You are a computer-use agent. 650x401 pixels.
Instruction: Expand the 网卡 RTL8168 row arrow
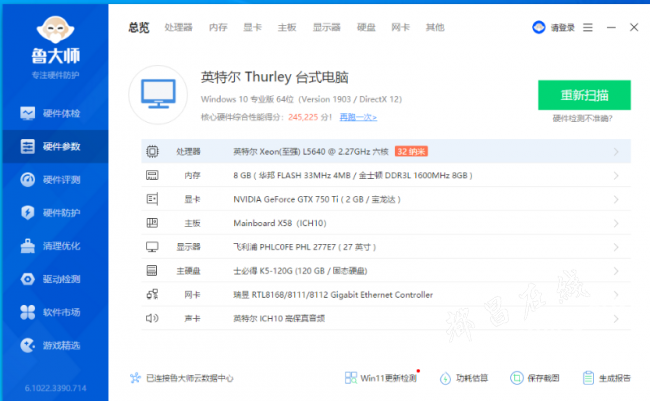[x=616, y=295]
